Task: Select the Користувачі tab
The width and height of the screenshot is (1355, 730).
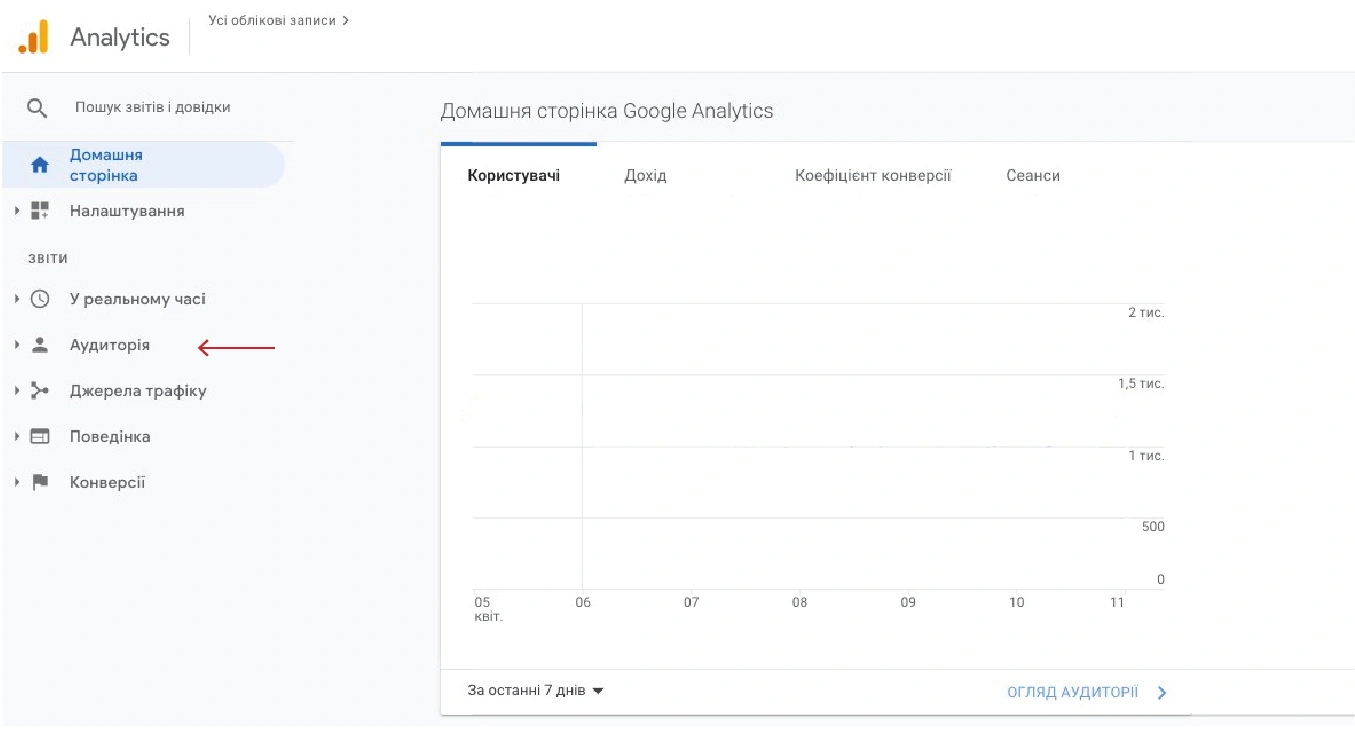Action: click(514, 176)
